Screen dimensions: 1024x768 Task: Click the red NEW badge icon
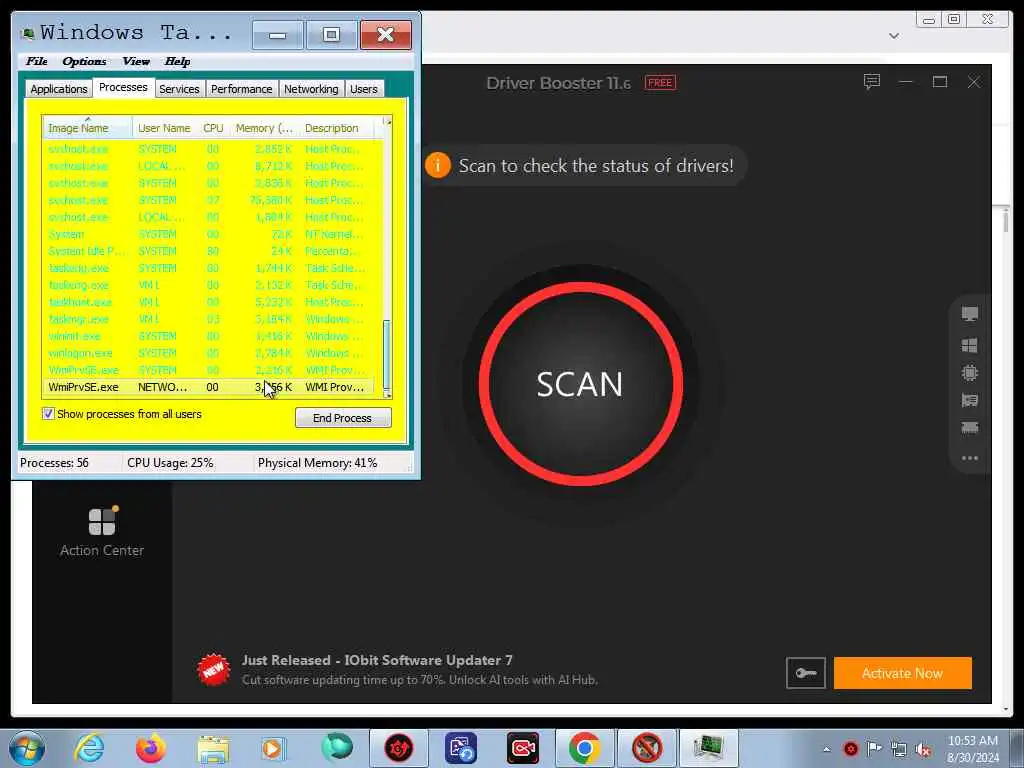(x=214, y=670)
